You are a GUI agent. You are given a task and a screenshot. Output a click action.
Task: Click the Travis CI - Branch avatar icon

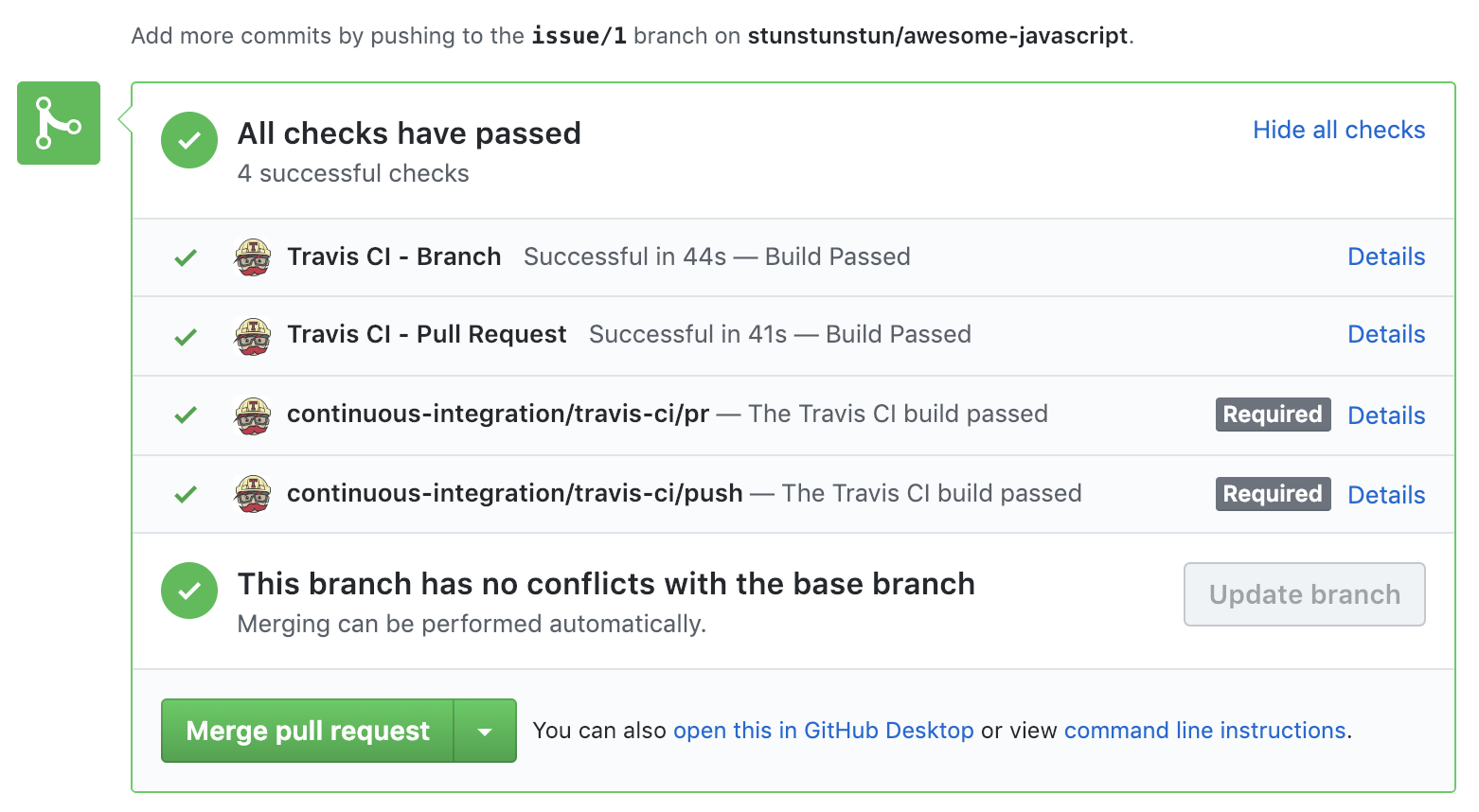(x=253, y=257)
